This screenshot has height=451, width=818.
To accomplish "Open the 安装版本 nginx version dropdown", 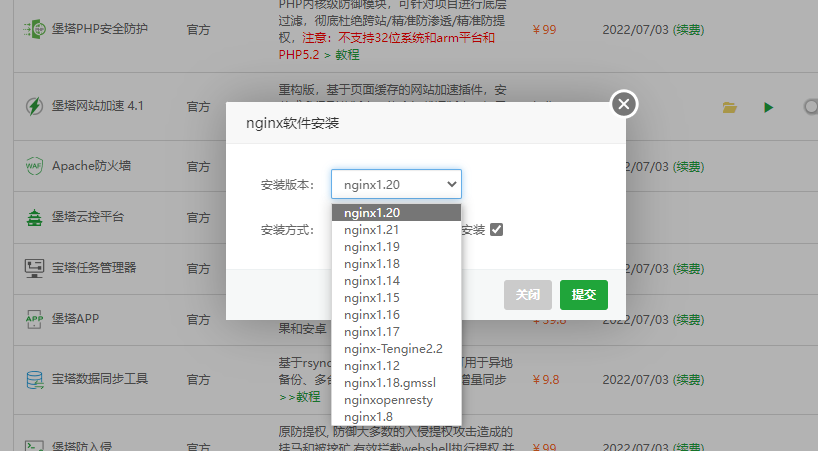I will pos(396,184).
